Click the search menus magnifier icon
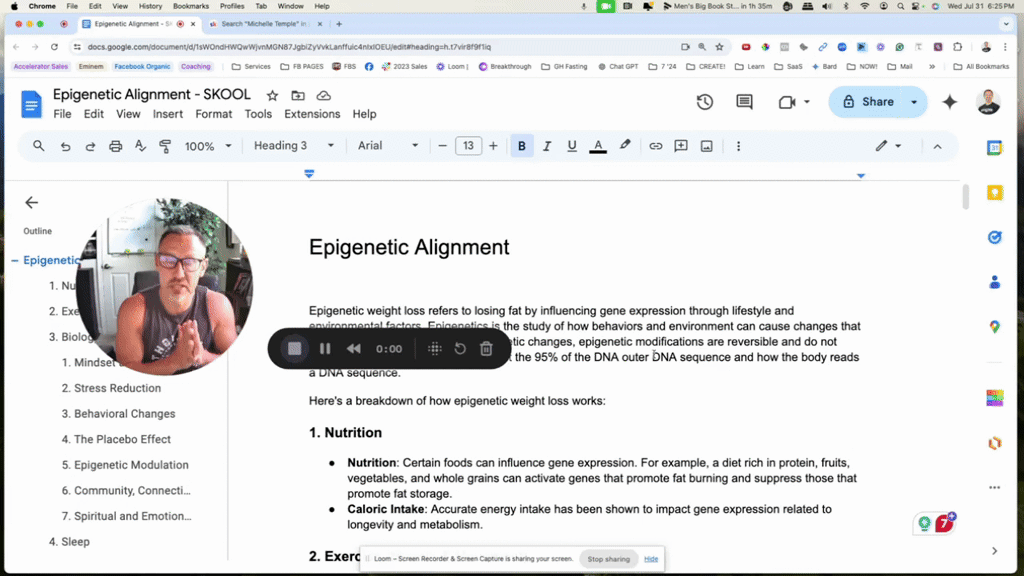This screenshot has width=1024, height=576. (39, 146)
